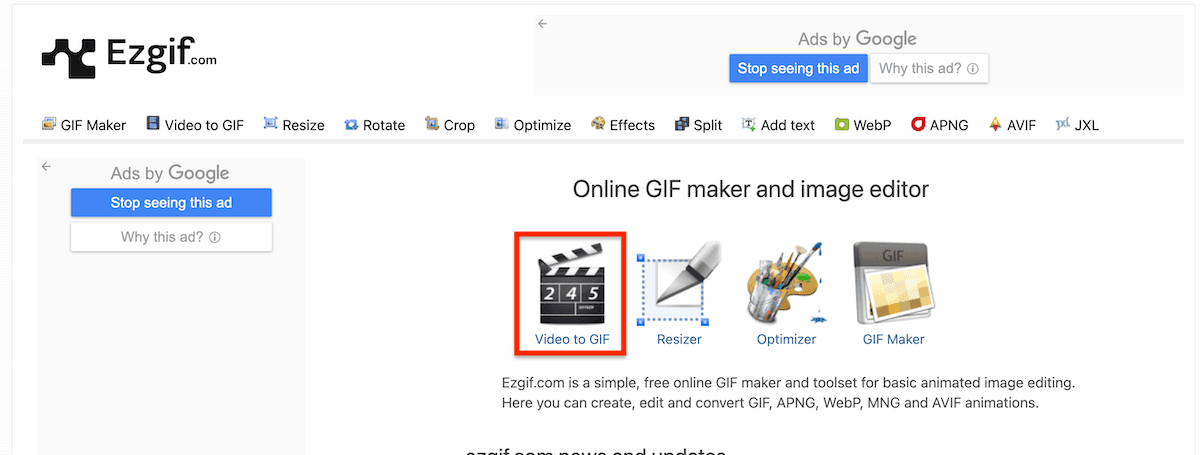Viewport: 1200px width, 455px height.
Task: Click the back arrow in left sidebar ad
Action: click(x=46, y=167)
